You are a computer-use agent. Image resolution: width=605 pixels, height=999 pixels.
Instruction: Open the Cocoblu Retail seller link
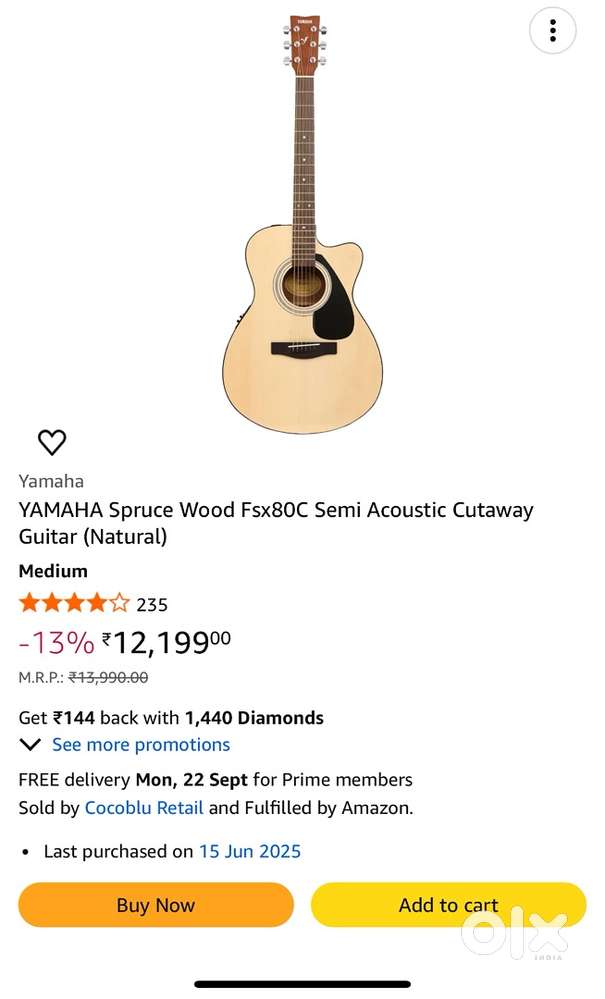click(x=144, y=807)
